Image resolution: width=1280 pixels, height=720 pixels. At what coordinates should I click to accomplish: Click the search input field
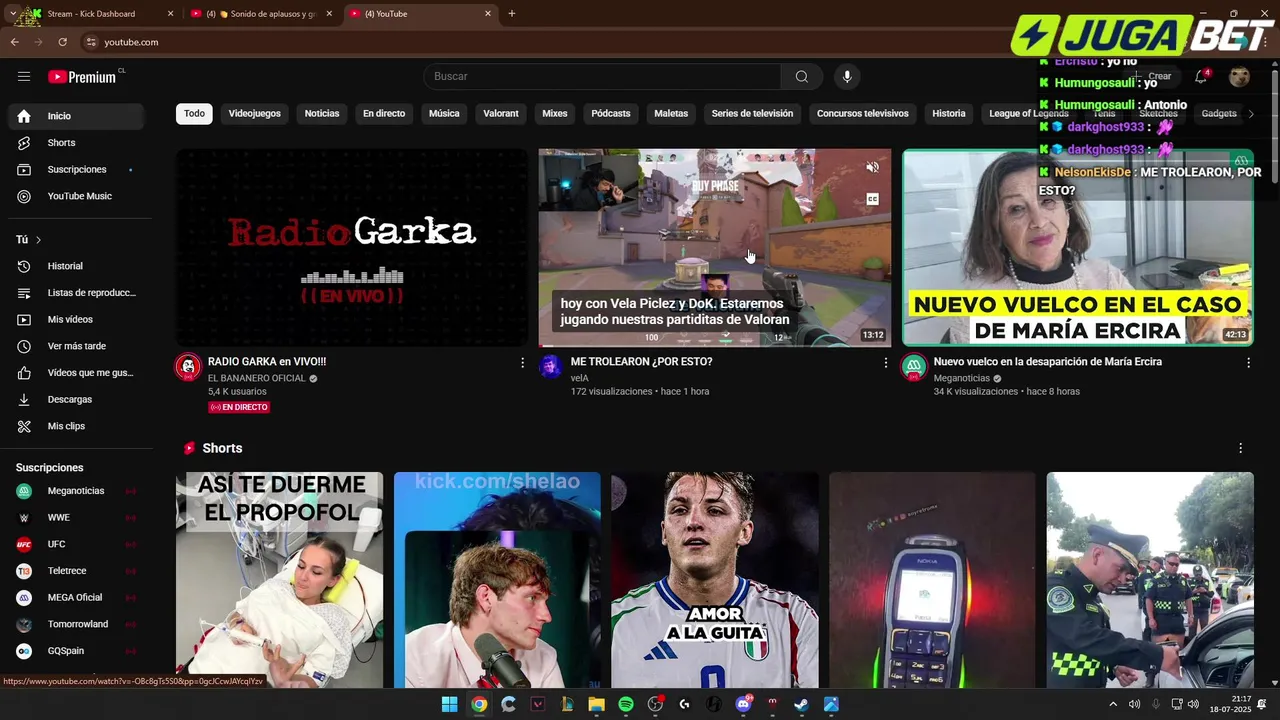[602, 76]
